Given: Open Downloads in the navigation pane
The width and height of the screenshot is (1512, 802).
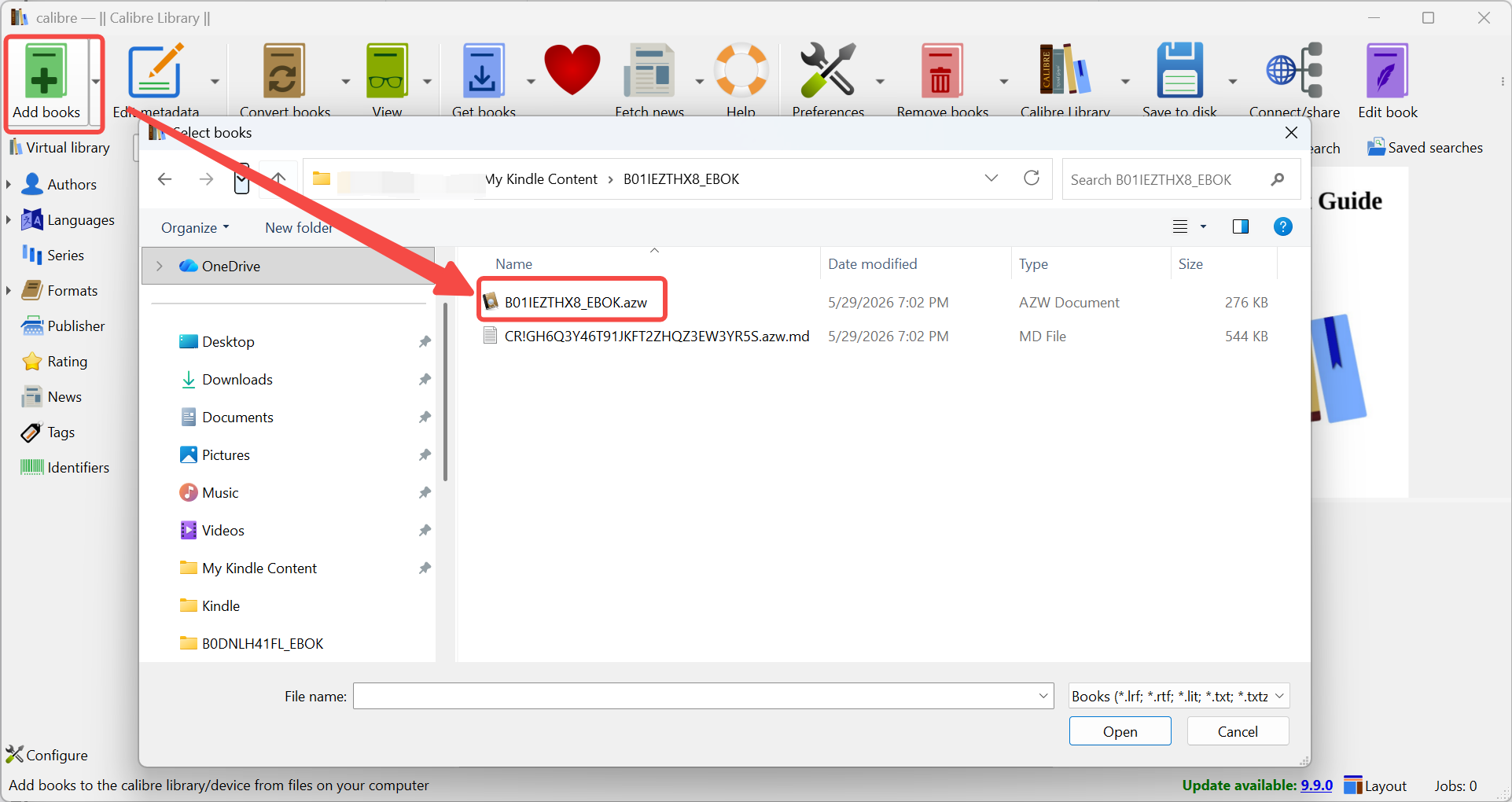Looking at the screenshot, I should [x=237, y=379].
